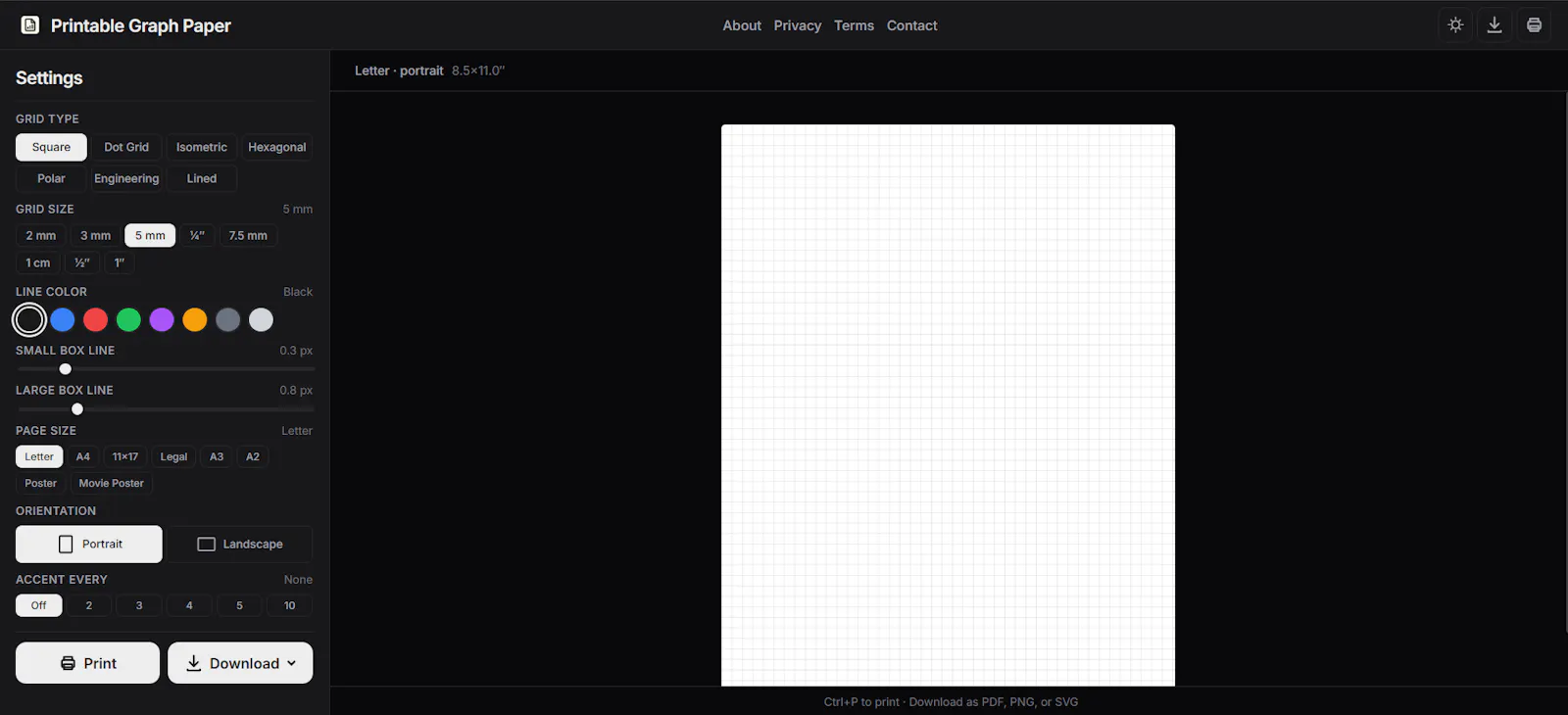Viewport: 1568px width, 715px height.
Task: Select Legal page size
Action: 173,456
